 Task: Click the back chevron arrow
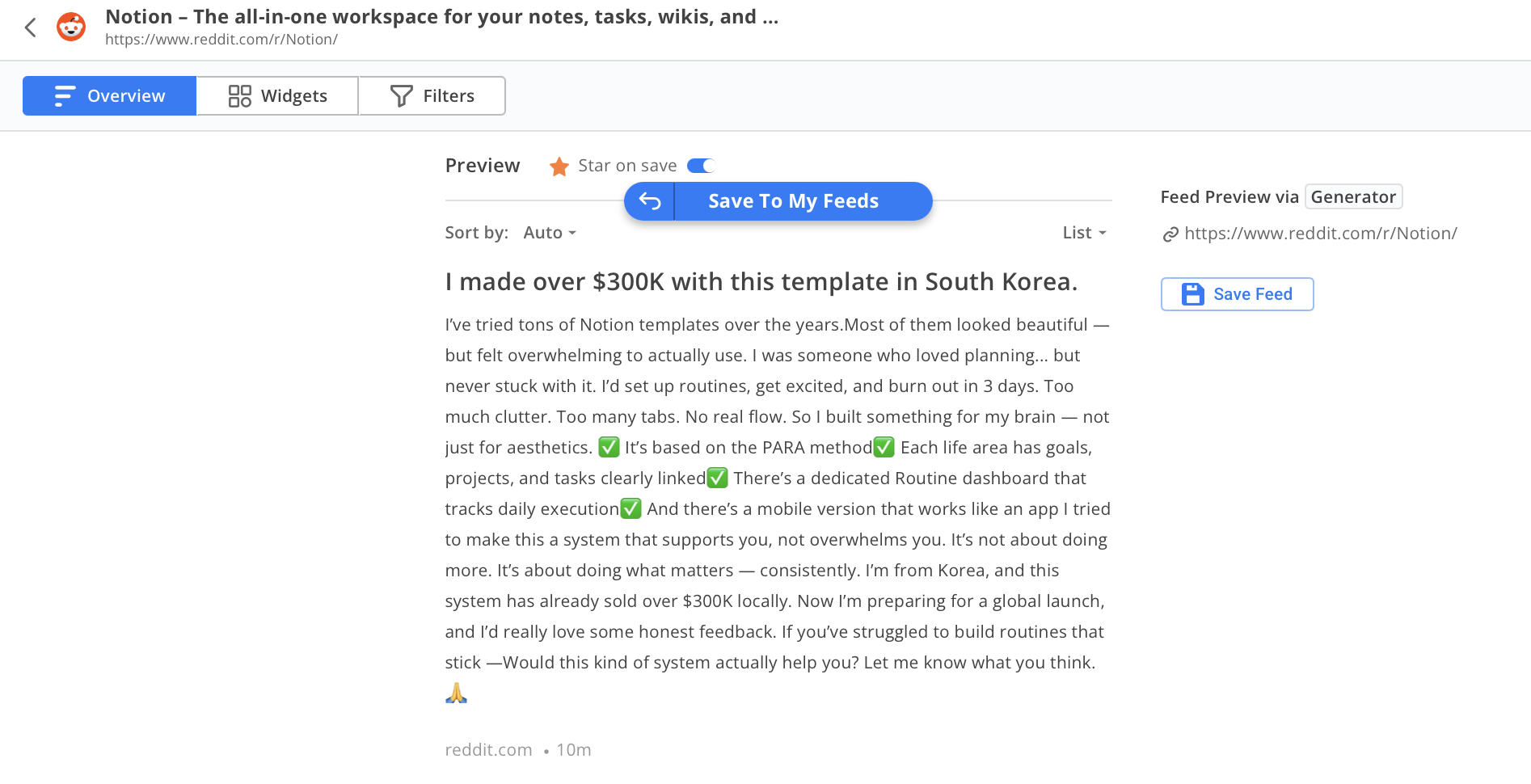[31, 27]
